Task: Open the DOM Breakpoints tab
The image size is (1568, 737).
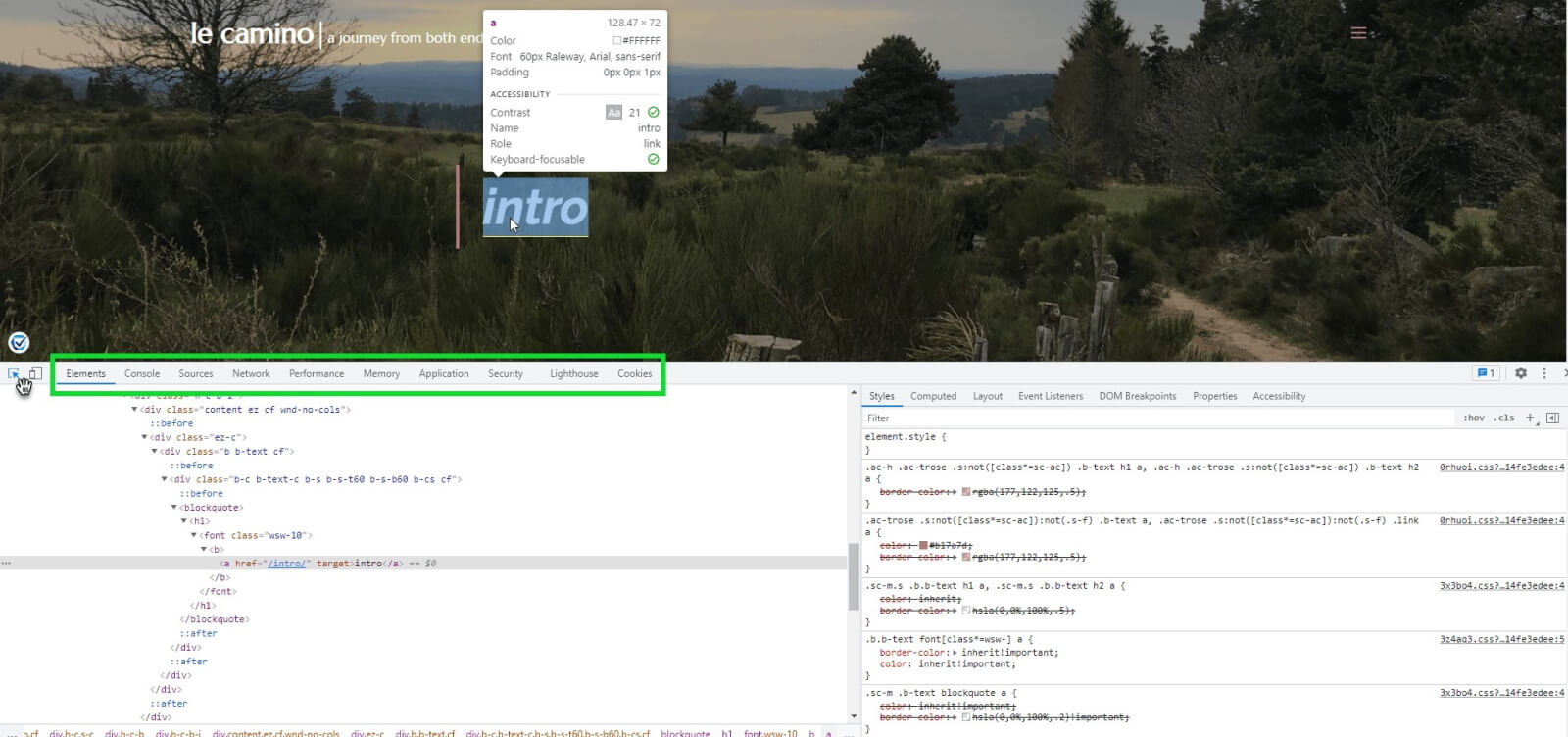Action: click(x=1138, y=396)
